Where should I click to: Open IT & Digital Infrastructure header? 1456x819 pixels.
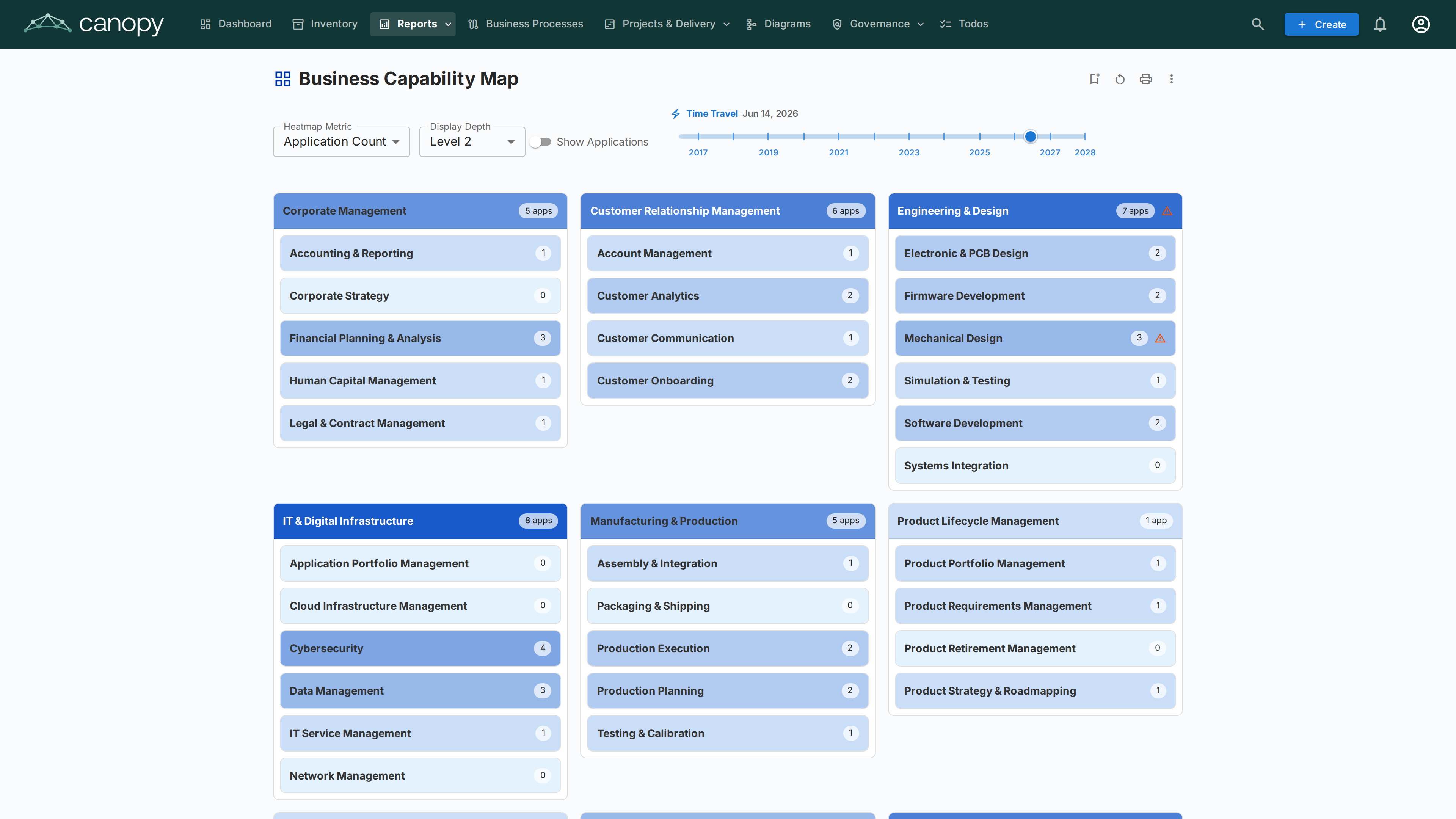420,521
